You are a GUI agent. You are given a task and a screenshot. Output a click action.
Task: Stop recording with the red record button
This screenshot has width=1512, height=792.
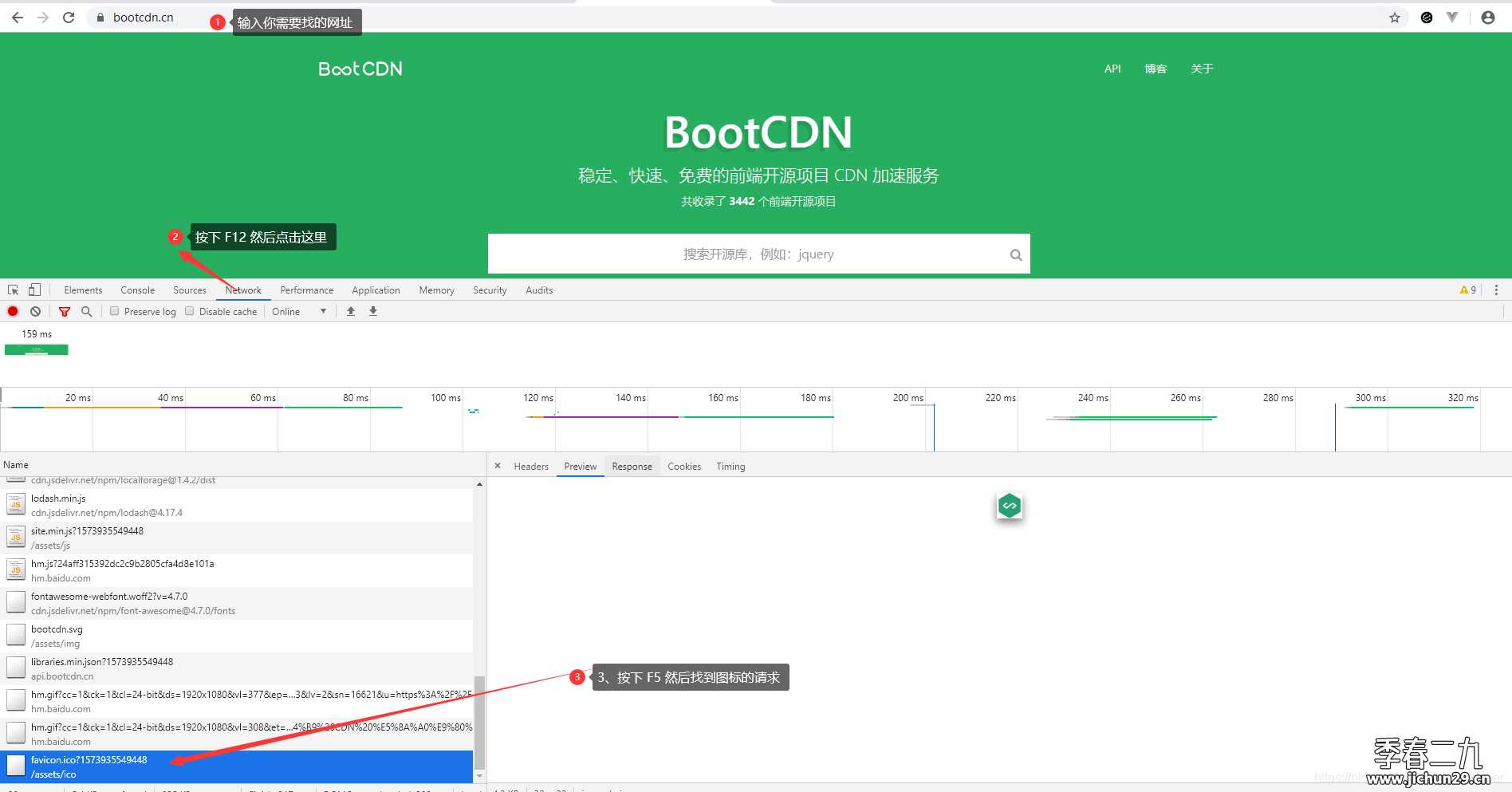point(13,312)
